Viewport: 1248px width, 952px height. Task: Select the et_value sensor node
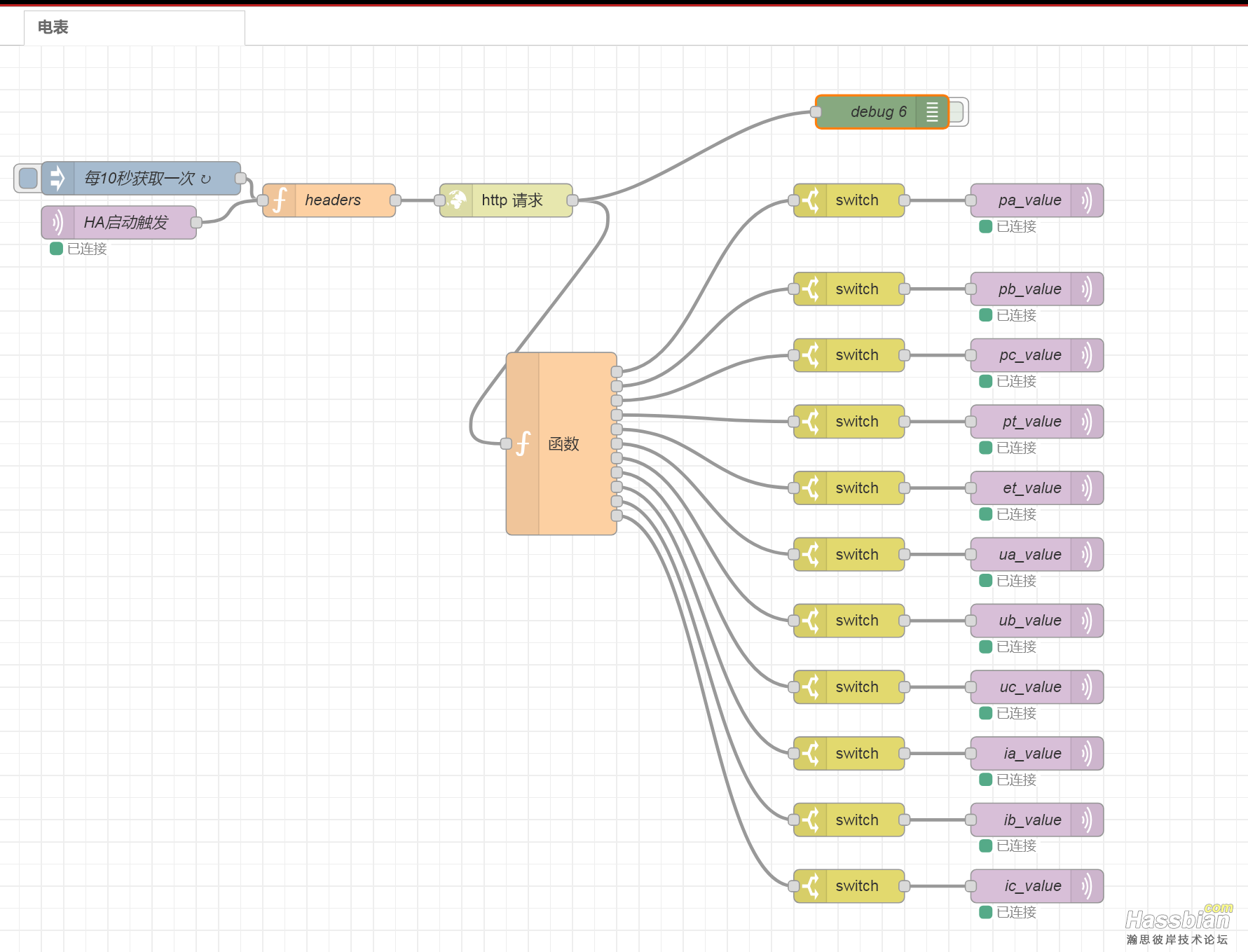(1037, 488)
